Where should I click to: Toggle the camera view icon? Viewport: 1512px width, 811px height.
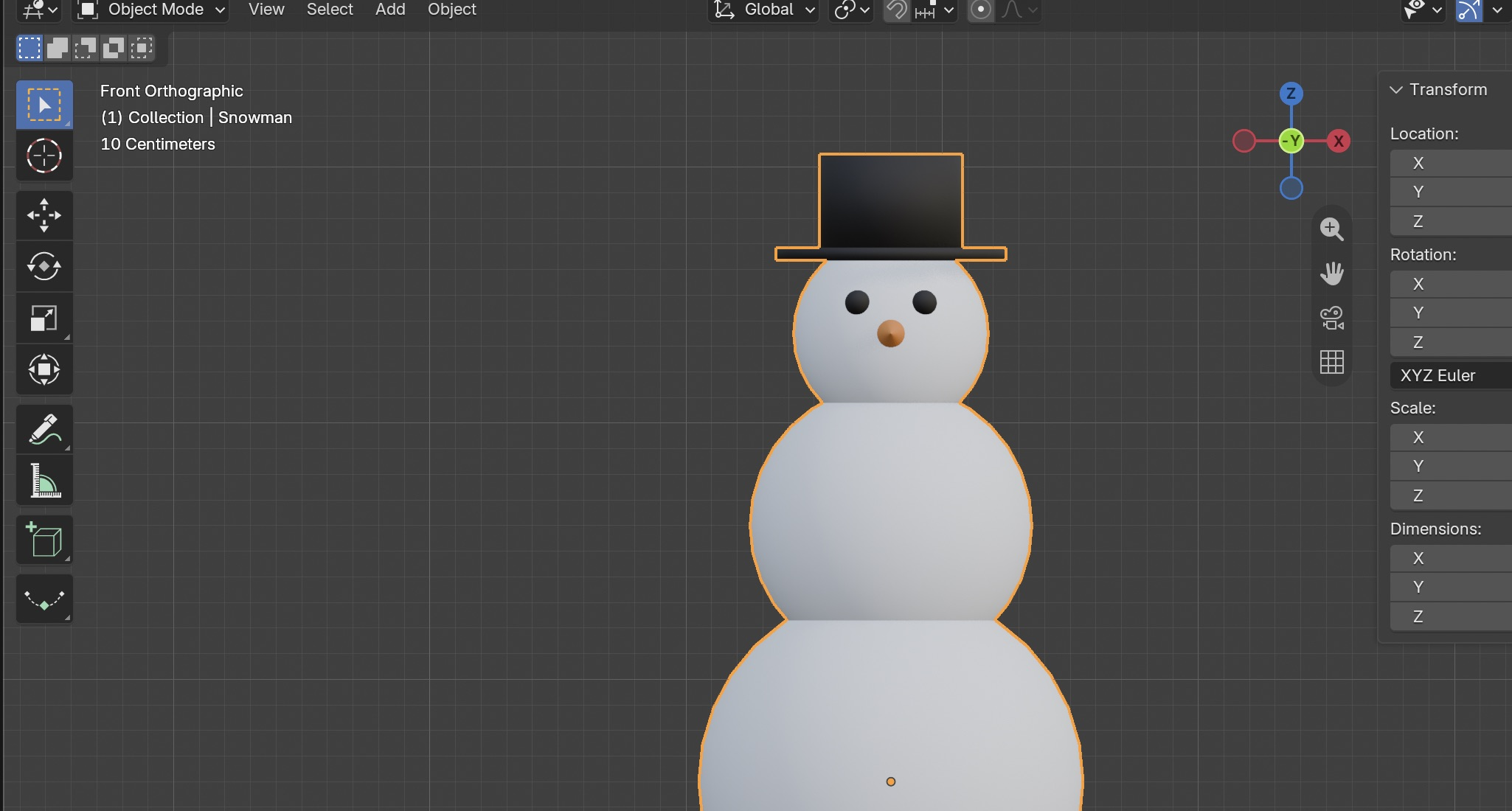(1331, 318)
